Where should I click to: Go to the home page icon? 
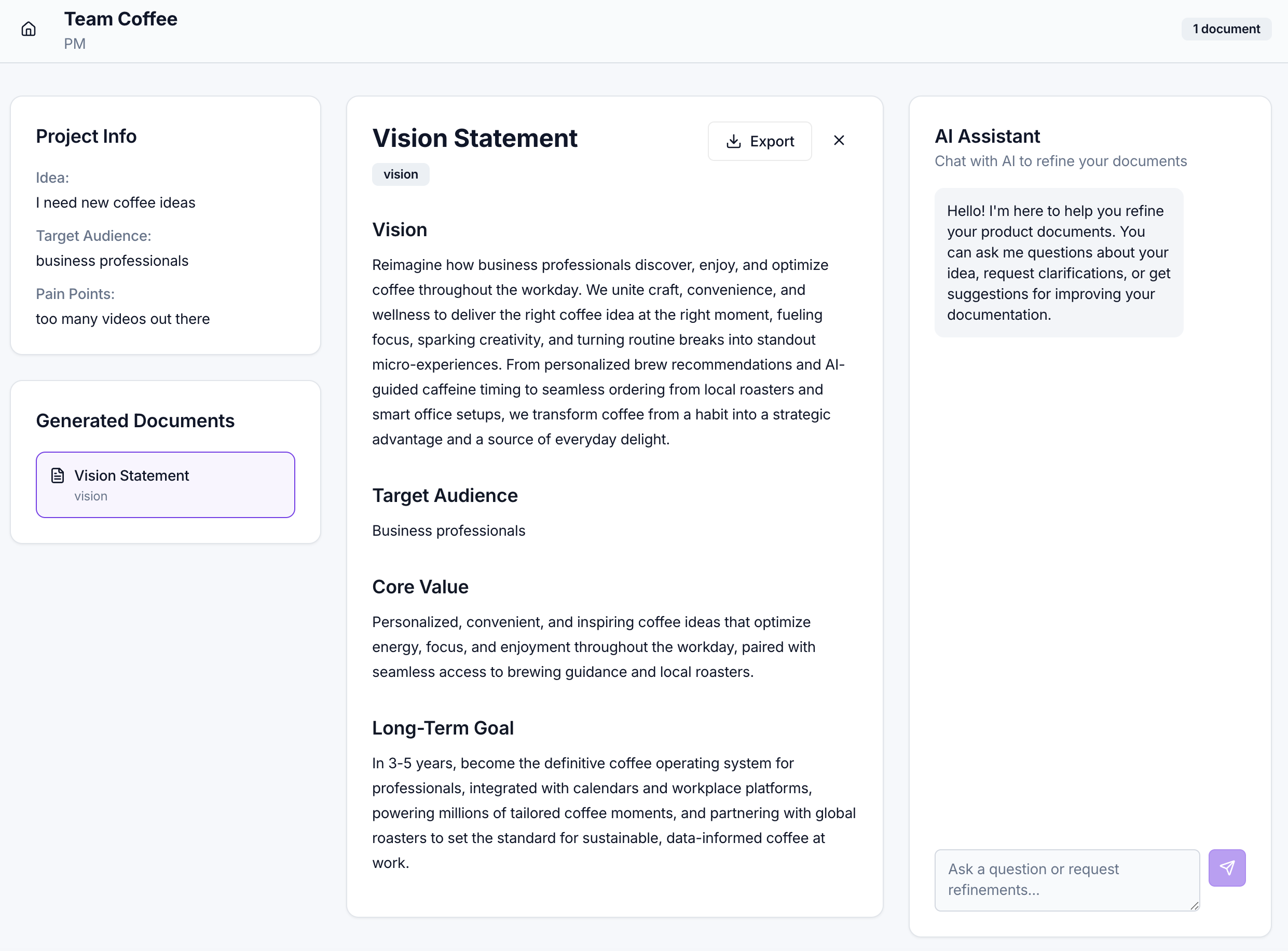[28, 29]
